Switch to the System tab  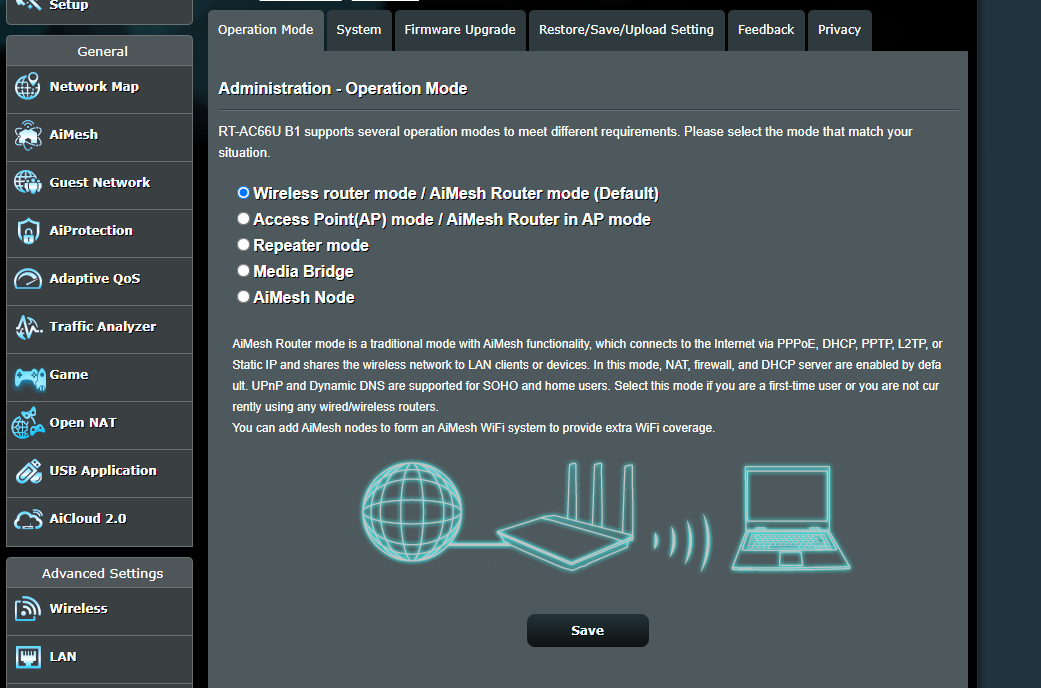(x=359, y=30)
